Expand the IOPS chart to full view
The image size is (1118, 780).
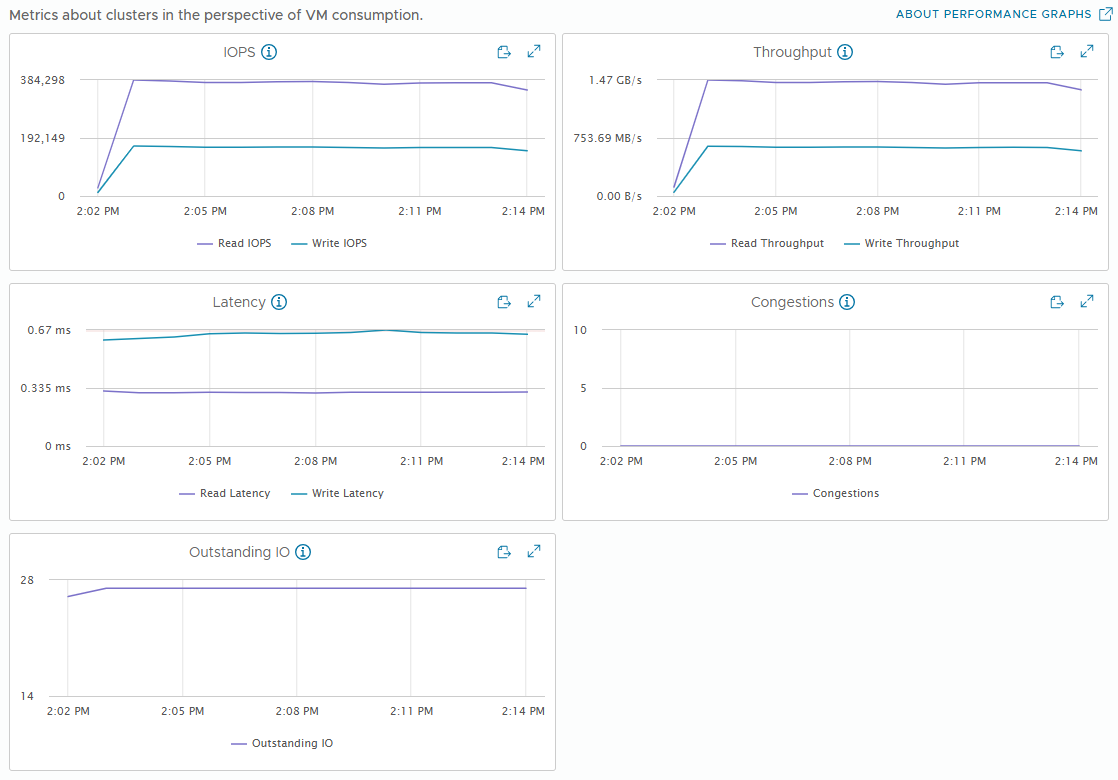[533, 51]
